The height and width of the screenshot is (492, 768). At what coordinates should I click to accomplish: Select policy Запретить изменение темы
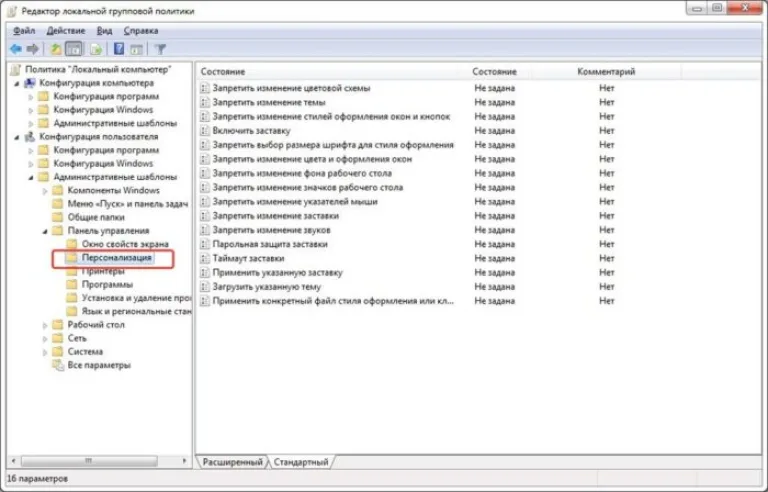click(x=268, y=102)
